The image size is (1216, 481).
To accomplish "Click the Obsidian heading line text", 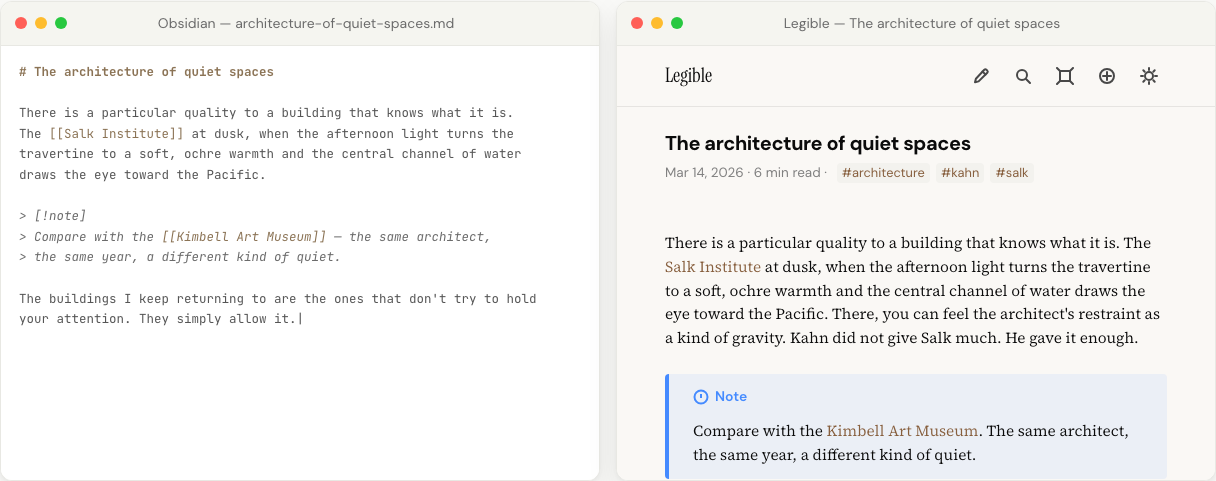I will (146, 72).
